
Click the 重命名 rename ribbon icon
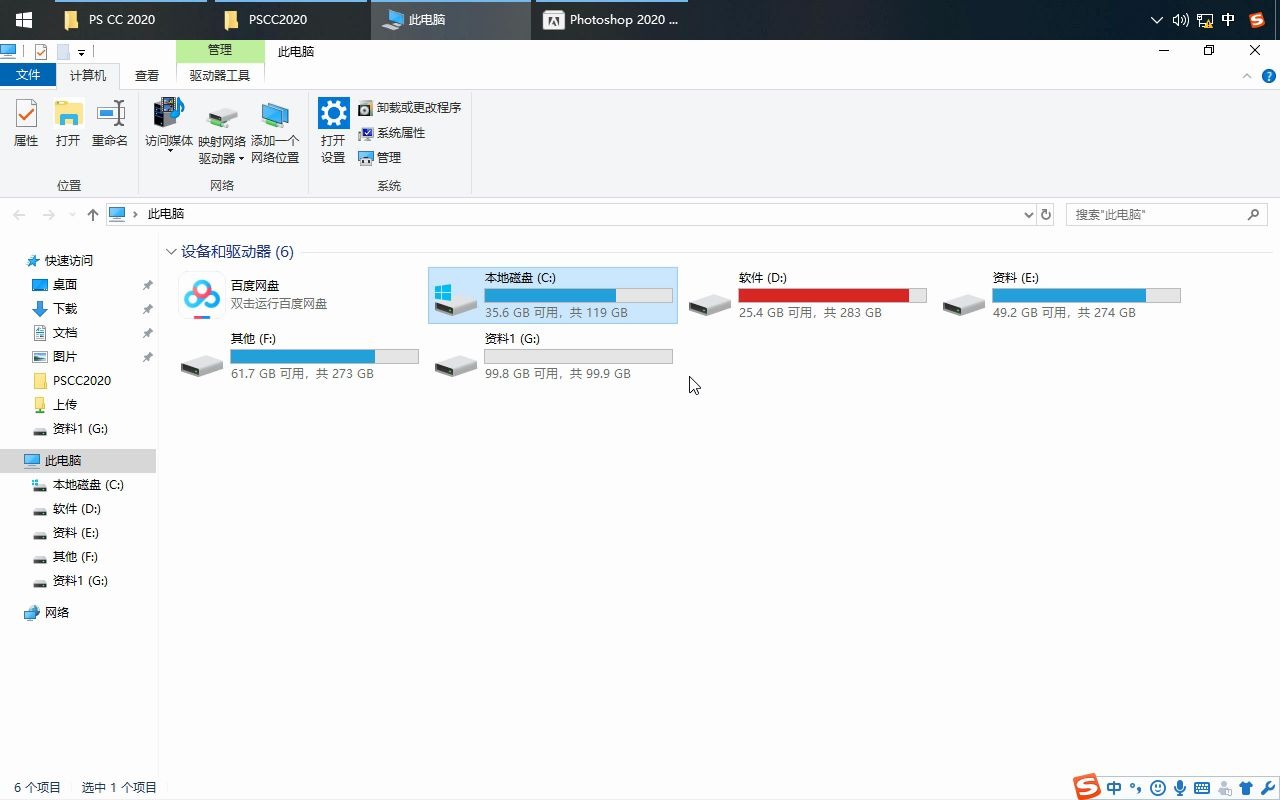pyautogui.click(x=110, y=123)
